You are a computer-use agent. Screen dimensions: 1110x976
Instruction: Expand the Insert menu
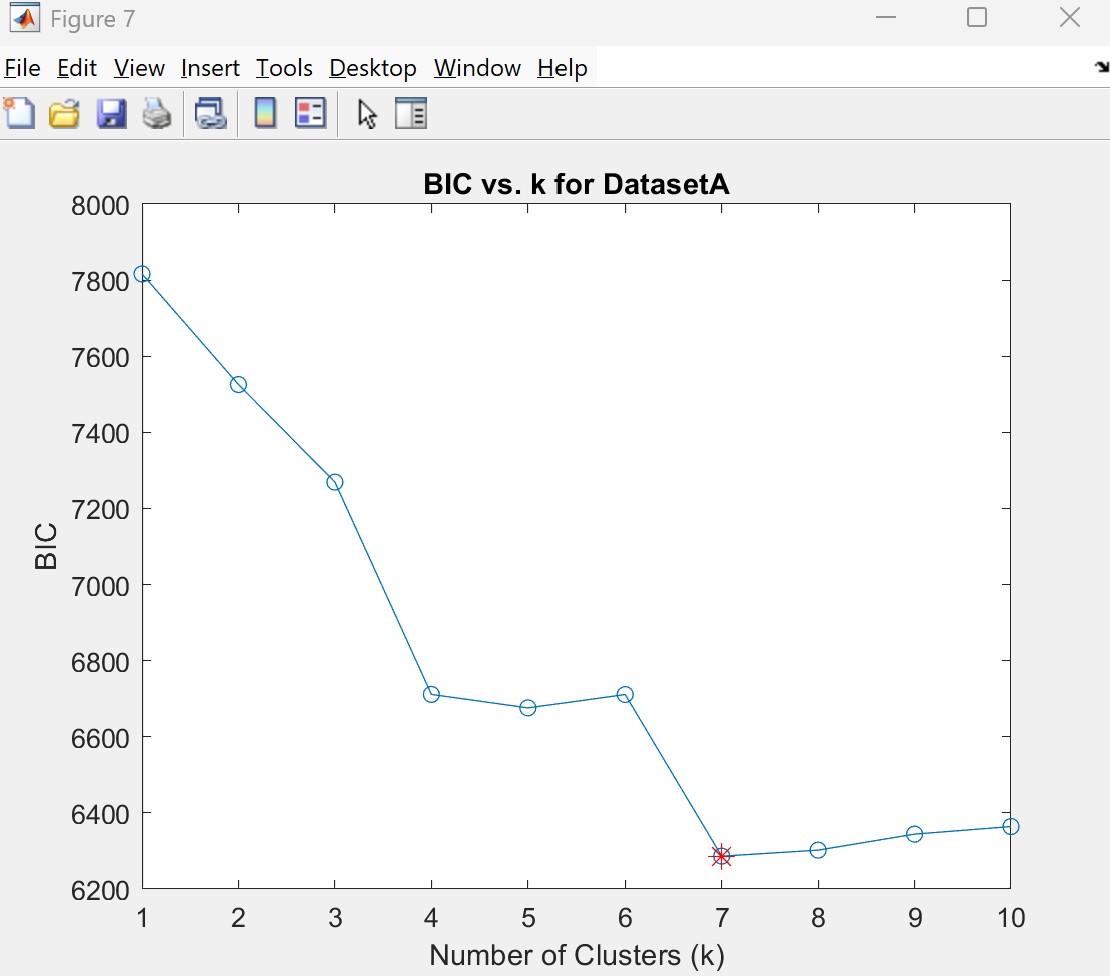tap(210, 68)
